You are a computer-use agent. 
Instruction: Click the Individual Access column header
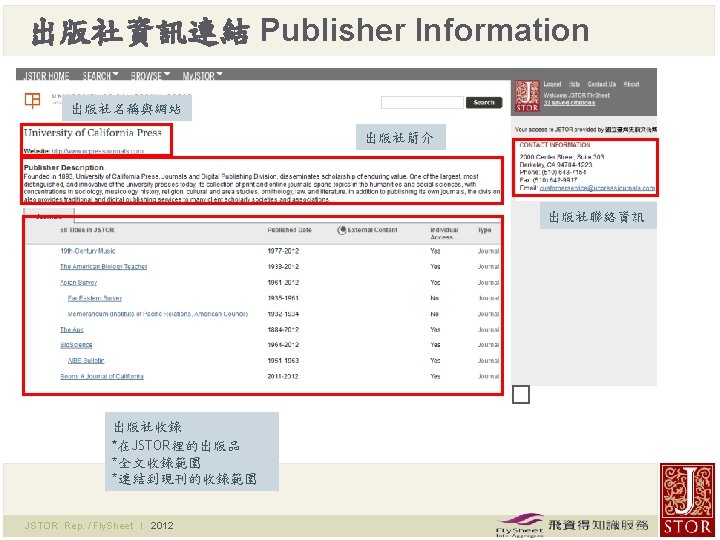pyautogui.click(x=444, y=233)
